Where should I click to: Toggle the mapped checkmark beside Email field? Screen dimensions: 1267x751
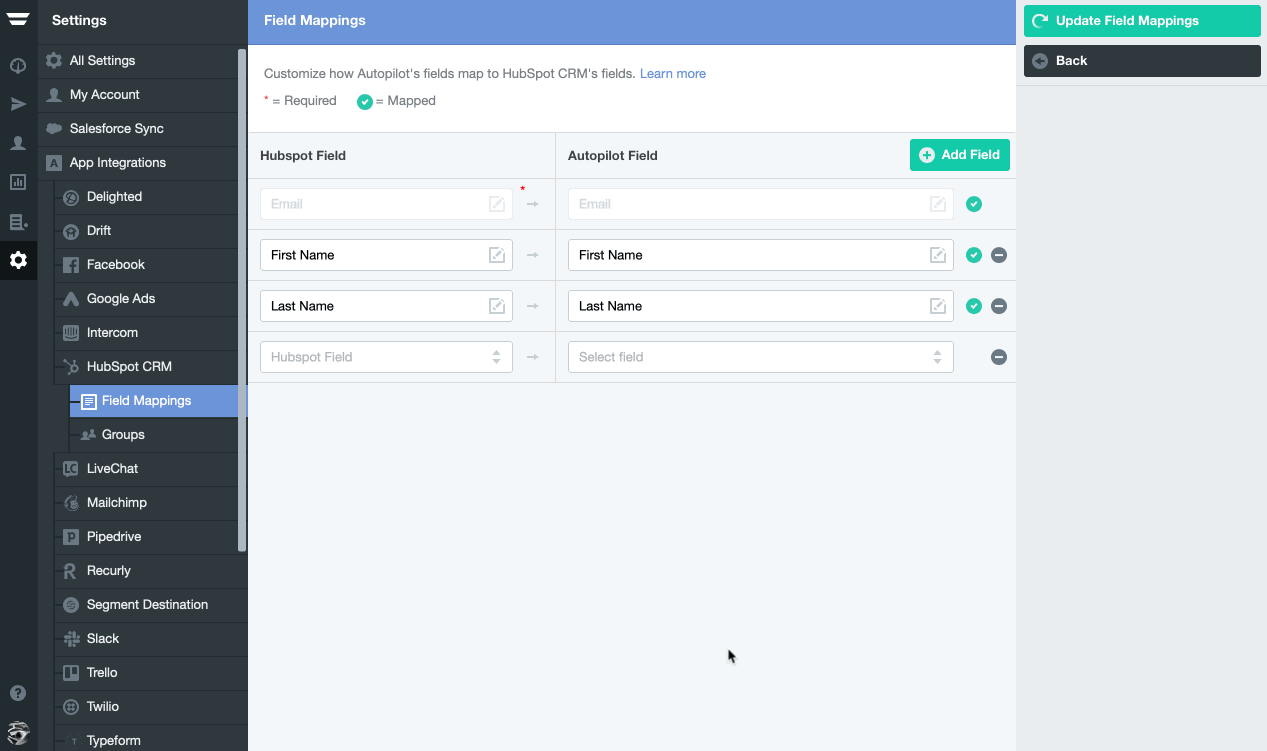coord(974,203)
